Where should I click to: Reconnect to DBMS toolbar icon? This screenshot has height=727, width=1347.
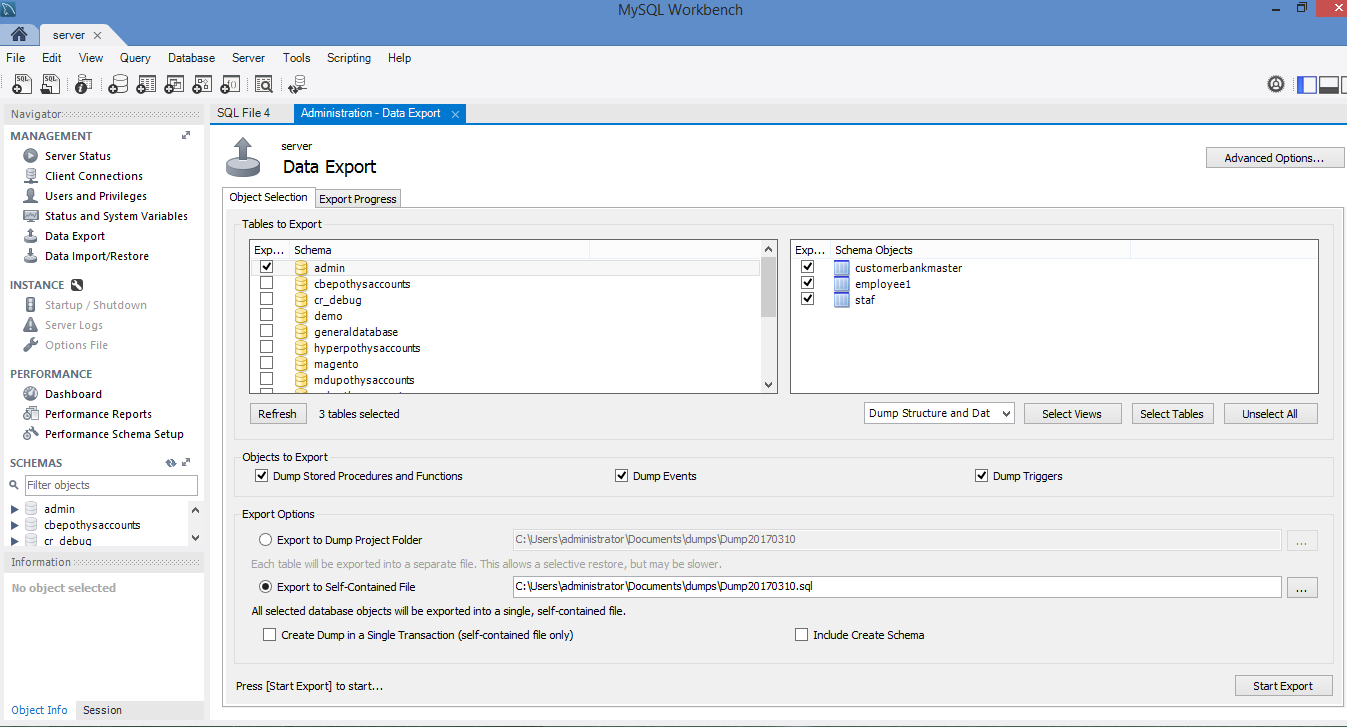tap(297, 85)
